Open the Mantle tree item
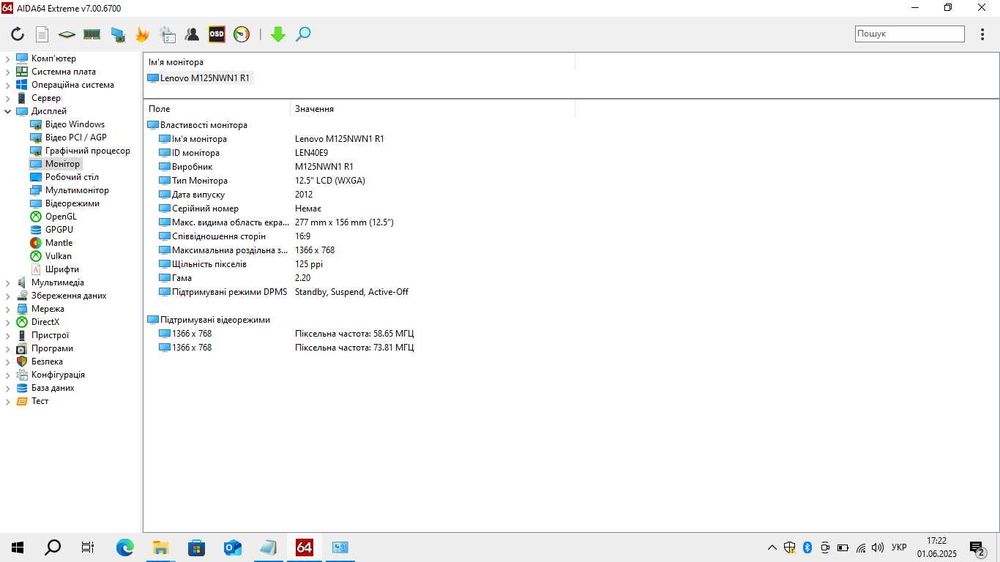The width and height of the screenshot is (1000, 562). (59, 243)
